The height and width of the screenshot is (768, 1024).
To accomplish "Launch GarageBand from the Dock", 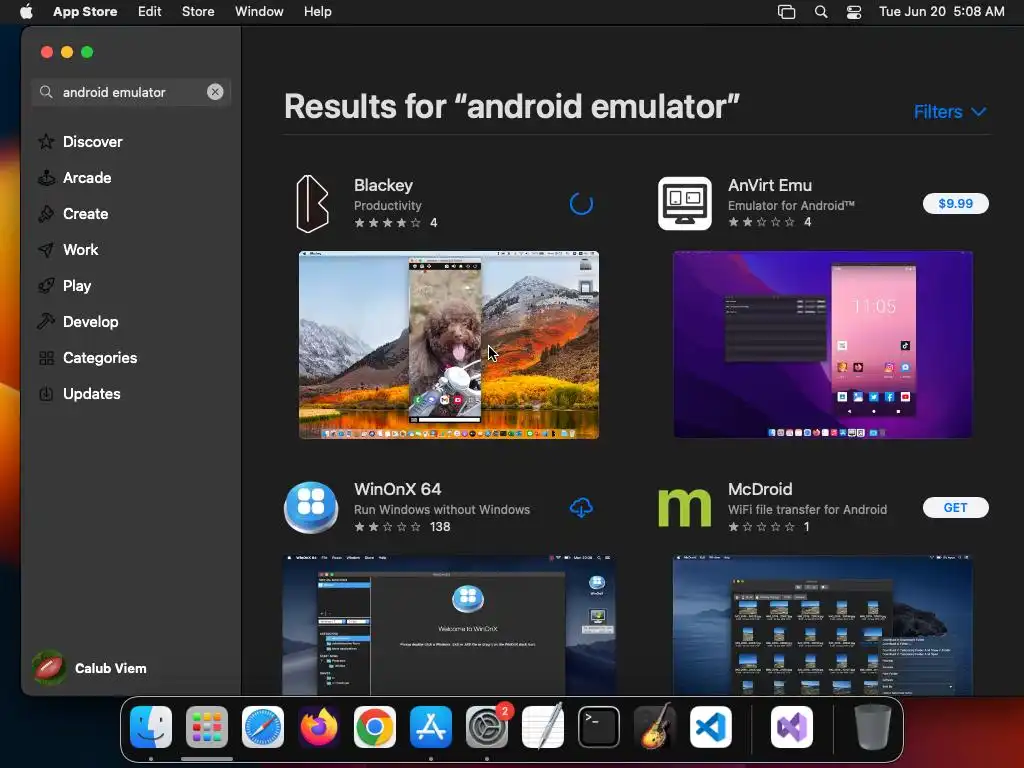I will [655, 727].
